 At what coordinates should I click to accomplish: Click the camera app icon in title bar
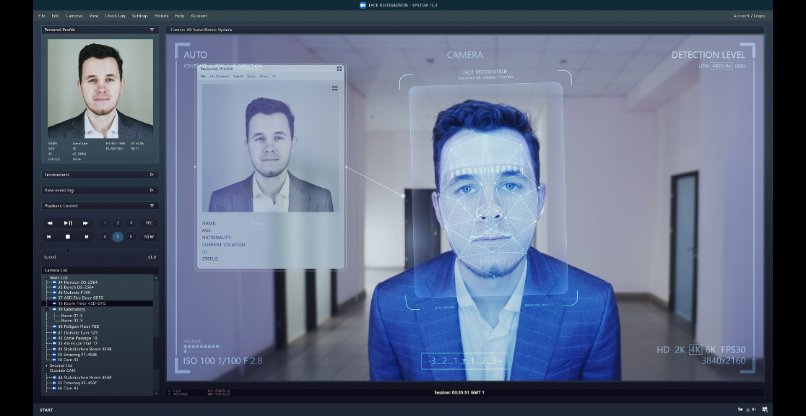(x=363, y=5)
